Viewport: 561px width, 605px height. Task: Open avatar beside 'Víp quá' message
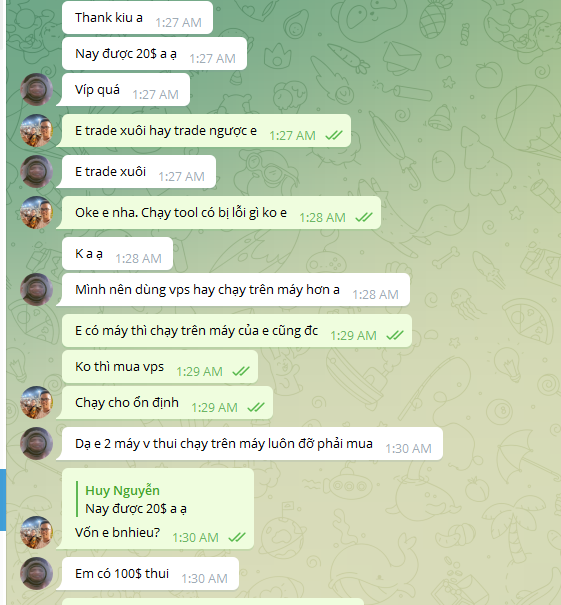[x=36, y=90]
